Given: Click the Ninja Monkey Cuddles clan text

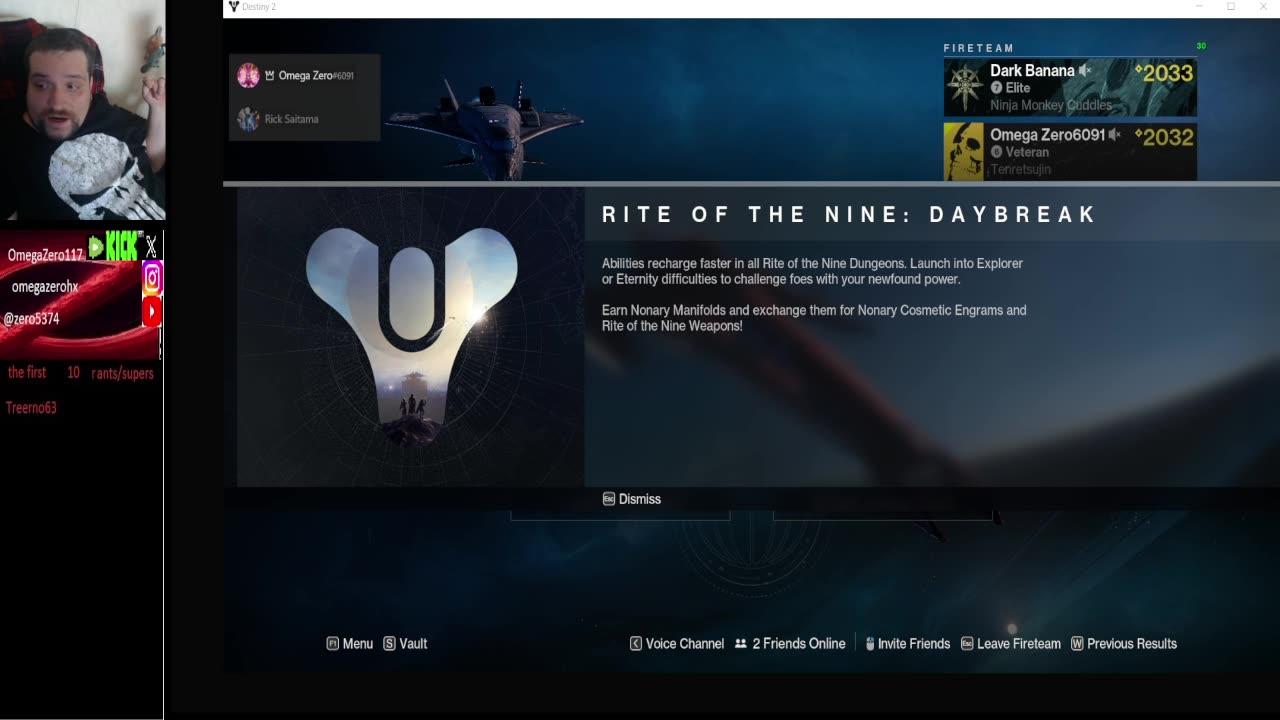Looking at the screenshot, I should pos(1051,105).
